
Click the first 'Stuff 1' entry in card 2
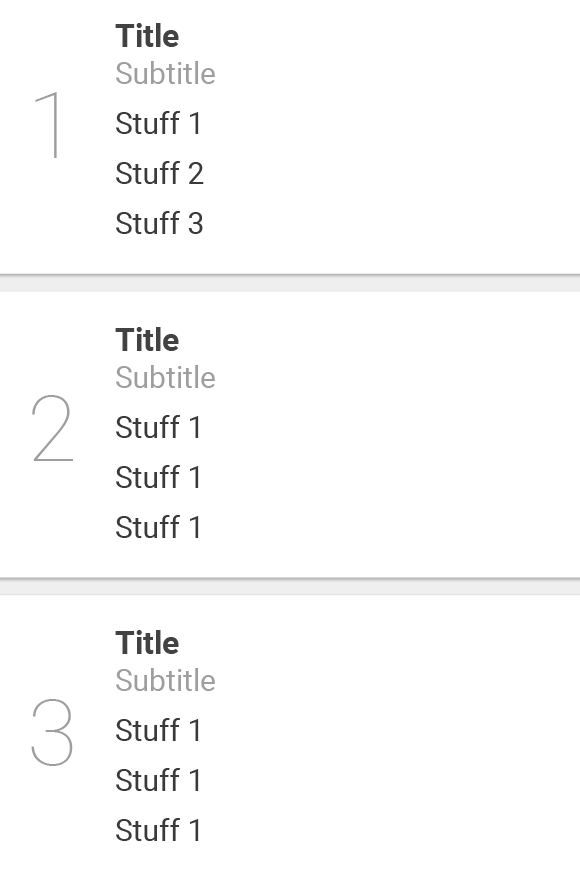[159, 427]
